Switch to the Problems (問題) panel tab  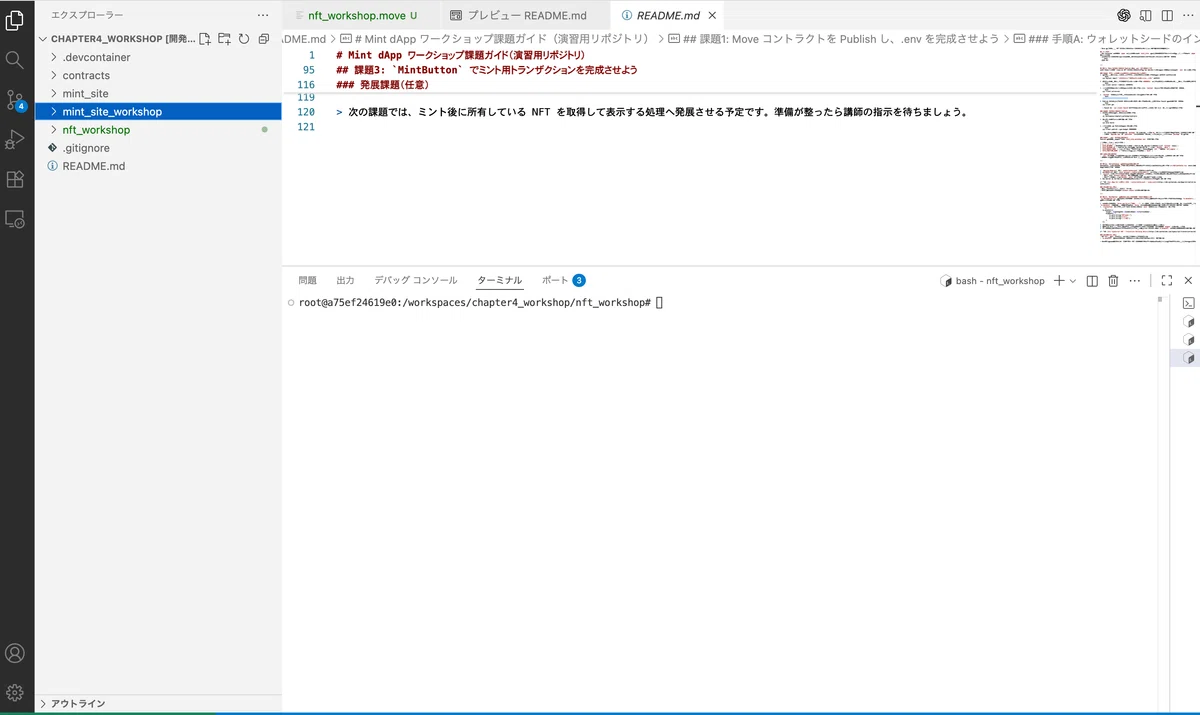pos(307,281)
